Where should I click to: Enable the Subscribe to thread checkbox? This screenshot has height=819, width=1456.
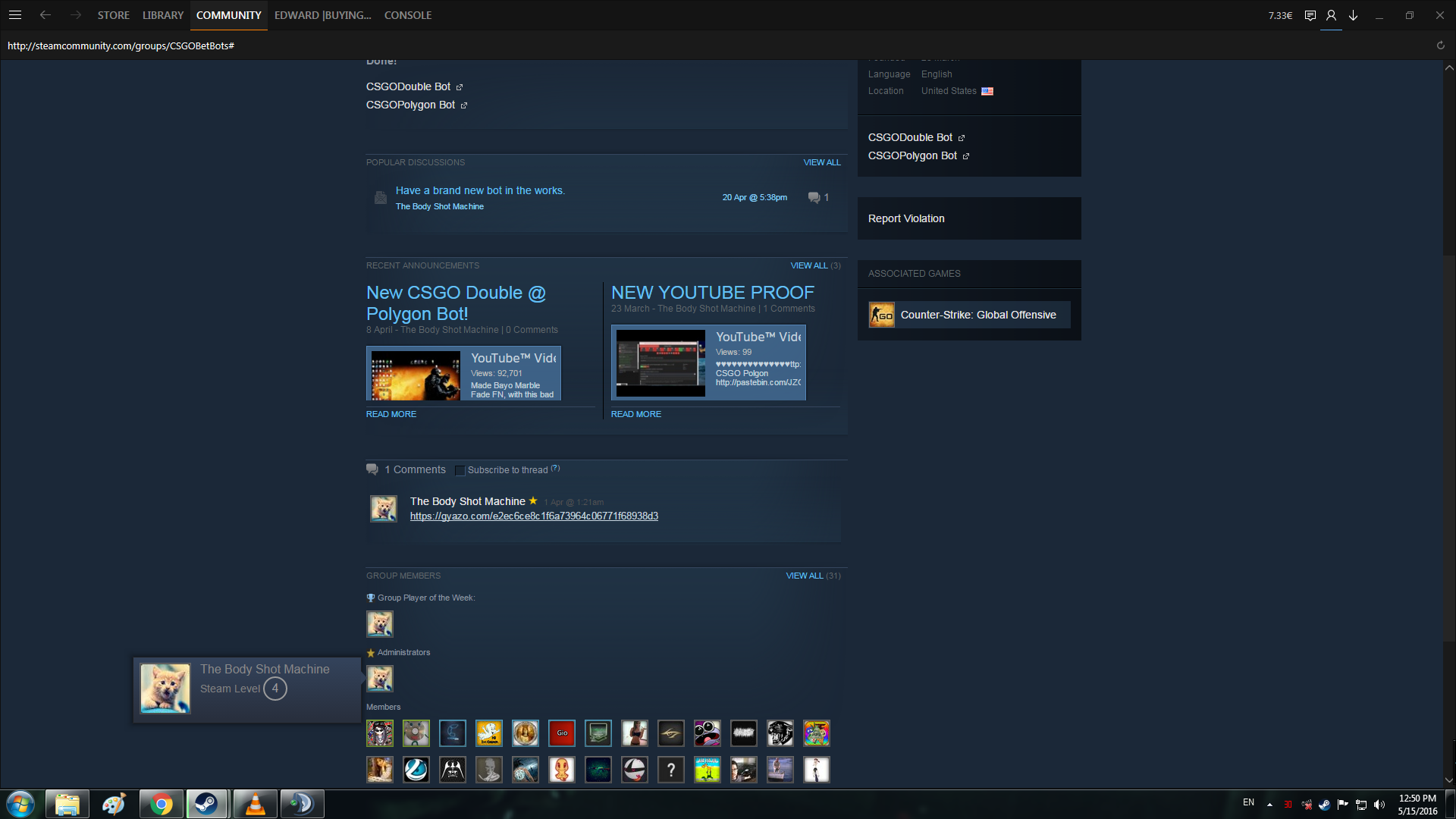point(460,470)
